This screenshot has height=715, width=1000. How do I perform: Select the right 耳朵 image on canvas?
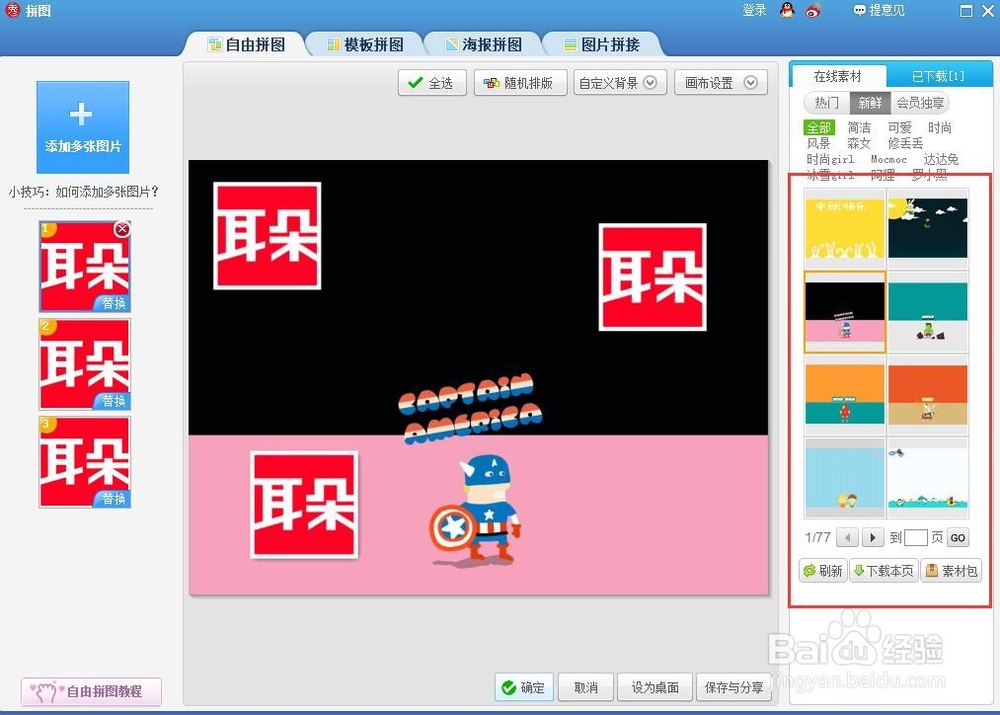652,277
